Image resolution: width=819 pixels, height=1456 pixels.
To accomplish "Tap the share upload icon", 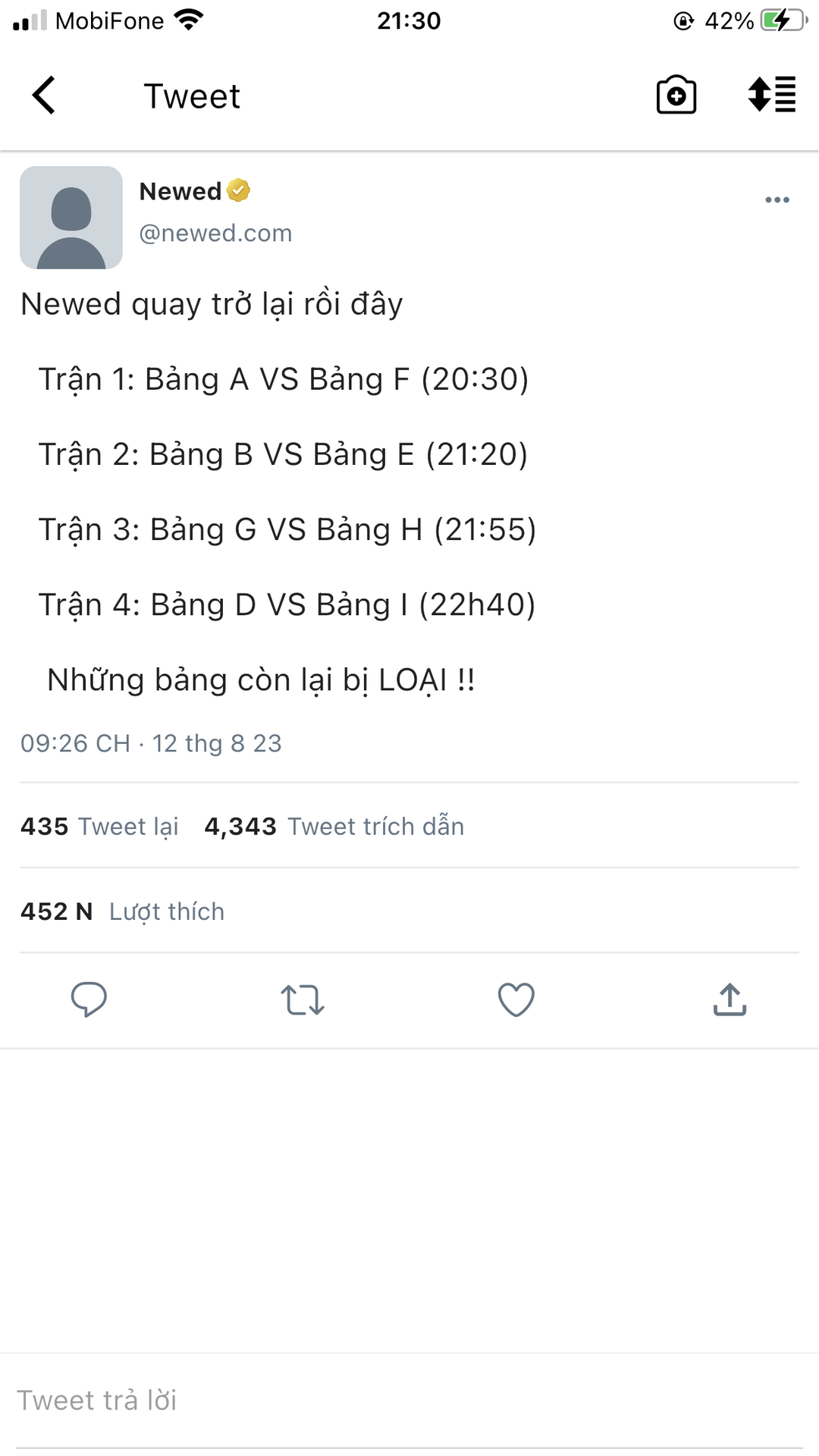I will (730, 999).
